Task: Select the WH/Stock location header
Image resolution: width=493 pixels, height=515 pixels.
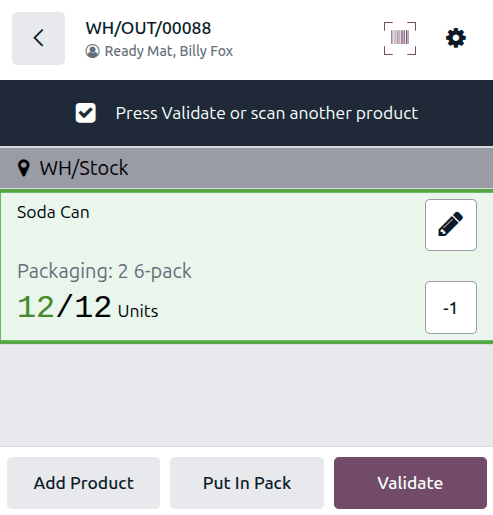Action: 246,168
